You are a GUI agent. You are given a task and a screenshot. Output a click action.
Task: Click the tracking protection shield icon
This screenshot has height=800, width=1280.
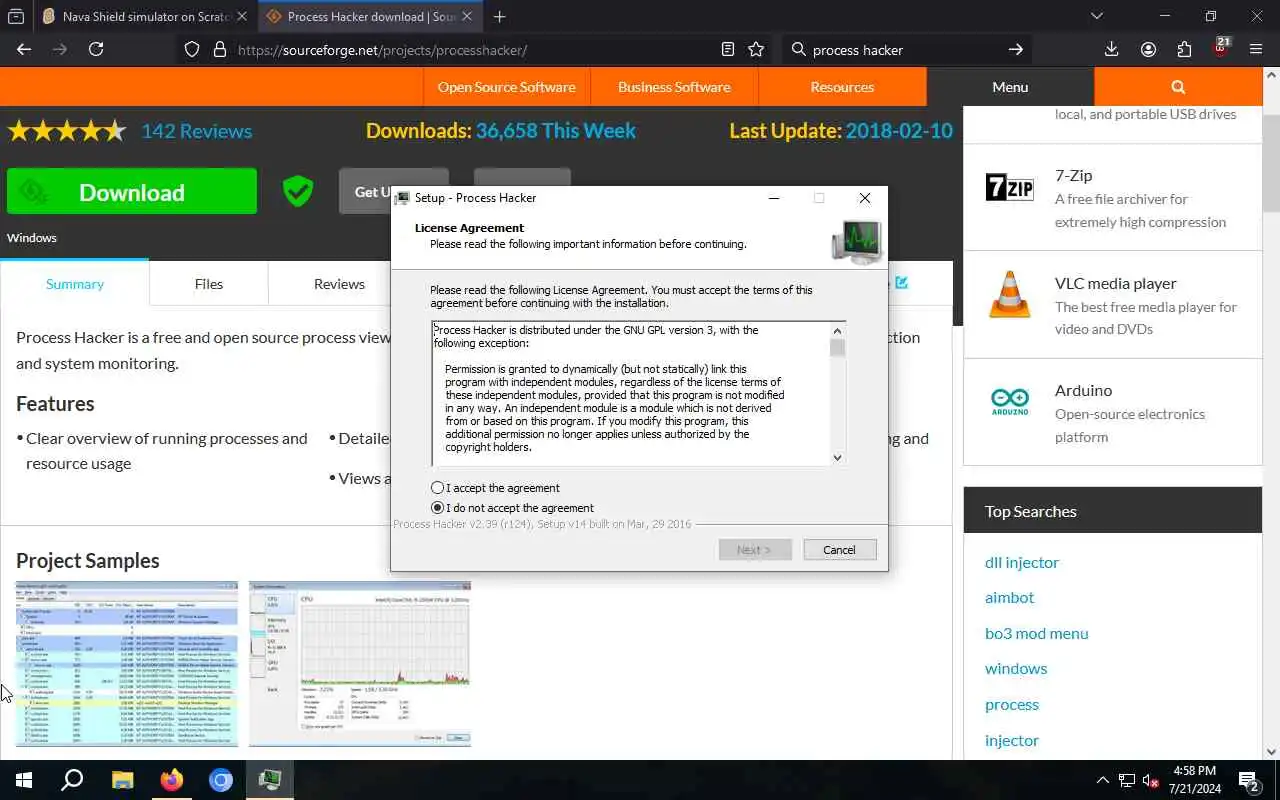coord(193,49)
